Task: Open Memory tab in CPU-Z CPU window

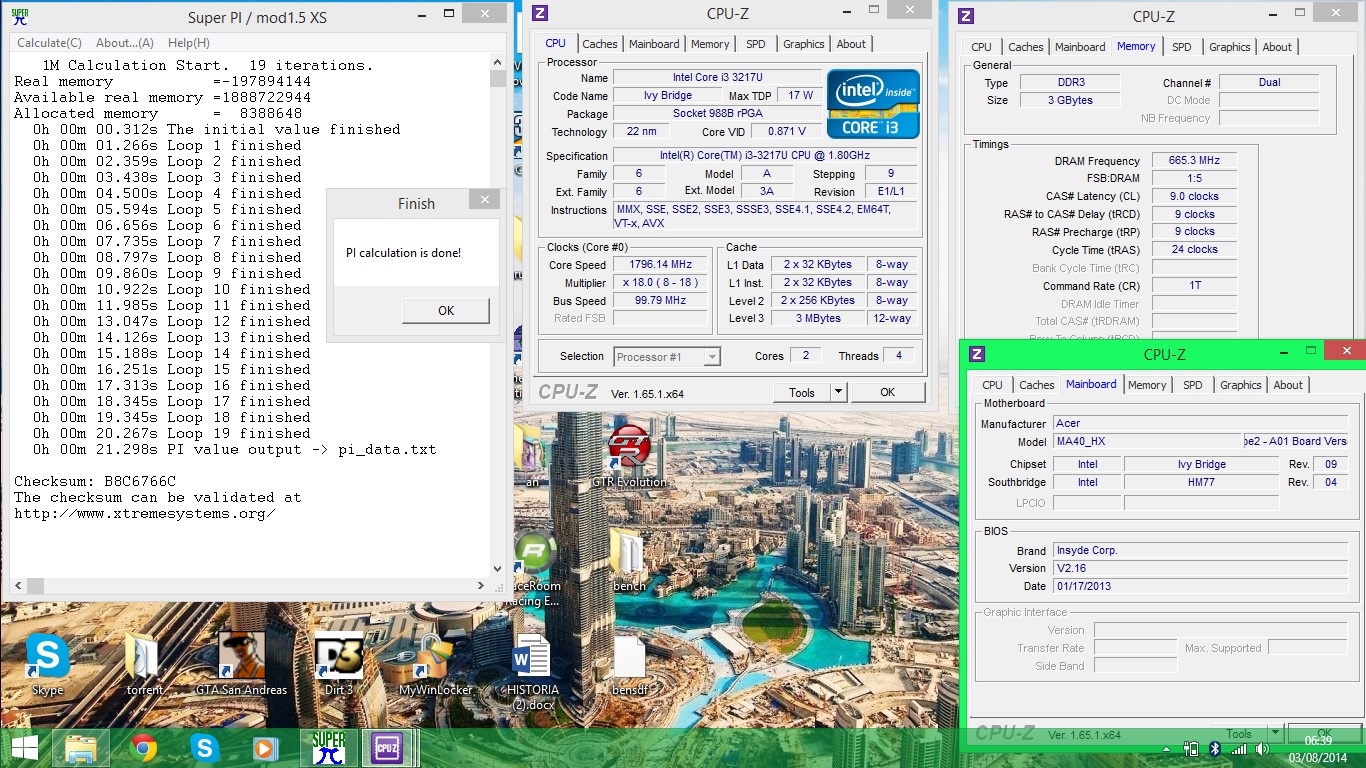Action: pos(710,44)
